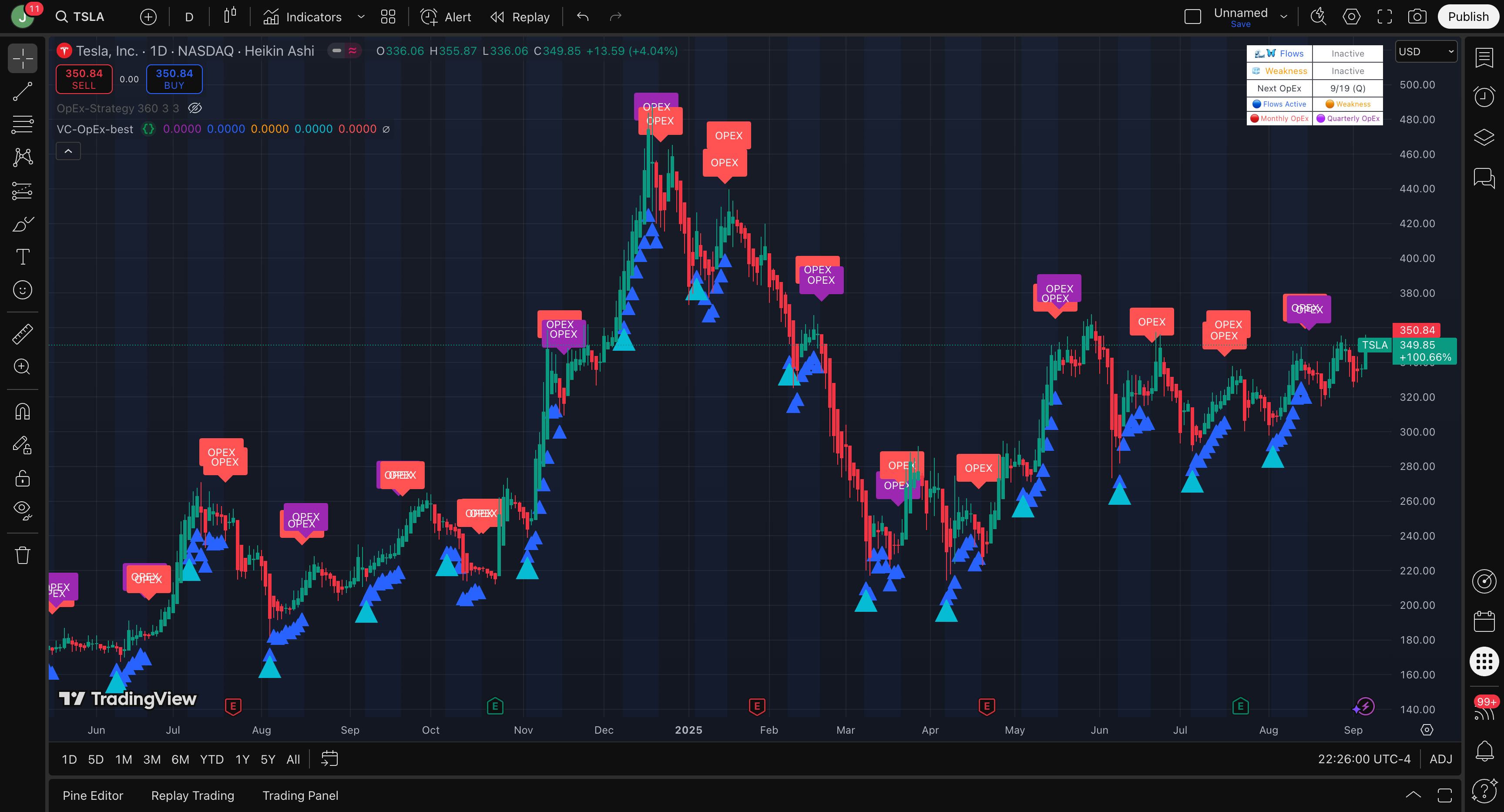This screenshot has width=1504, height=812.
Task: Start bar Replay mode
Action: click(x=520, y=17)
